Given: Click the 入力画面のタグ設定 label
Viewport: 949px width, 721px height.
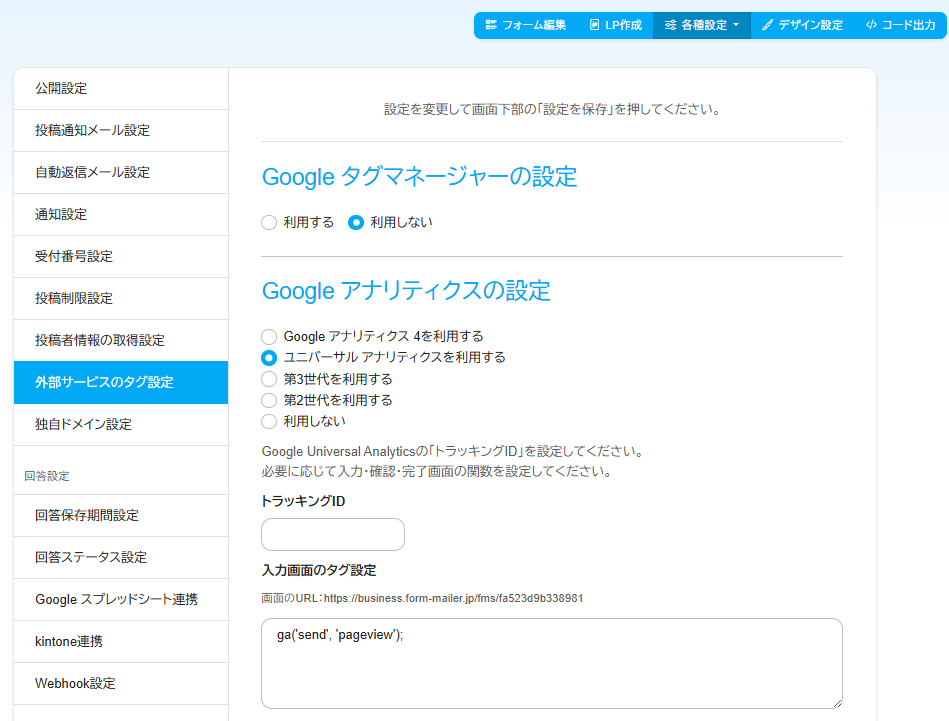Looking at the screenshot, I should click(x=319, y=570).
